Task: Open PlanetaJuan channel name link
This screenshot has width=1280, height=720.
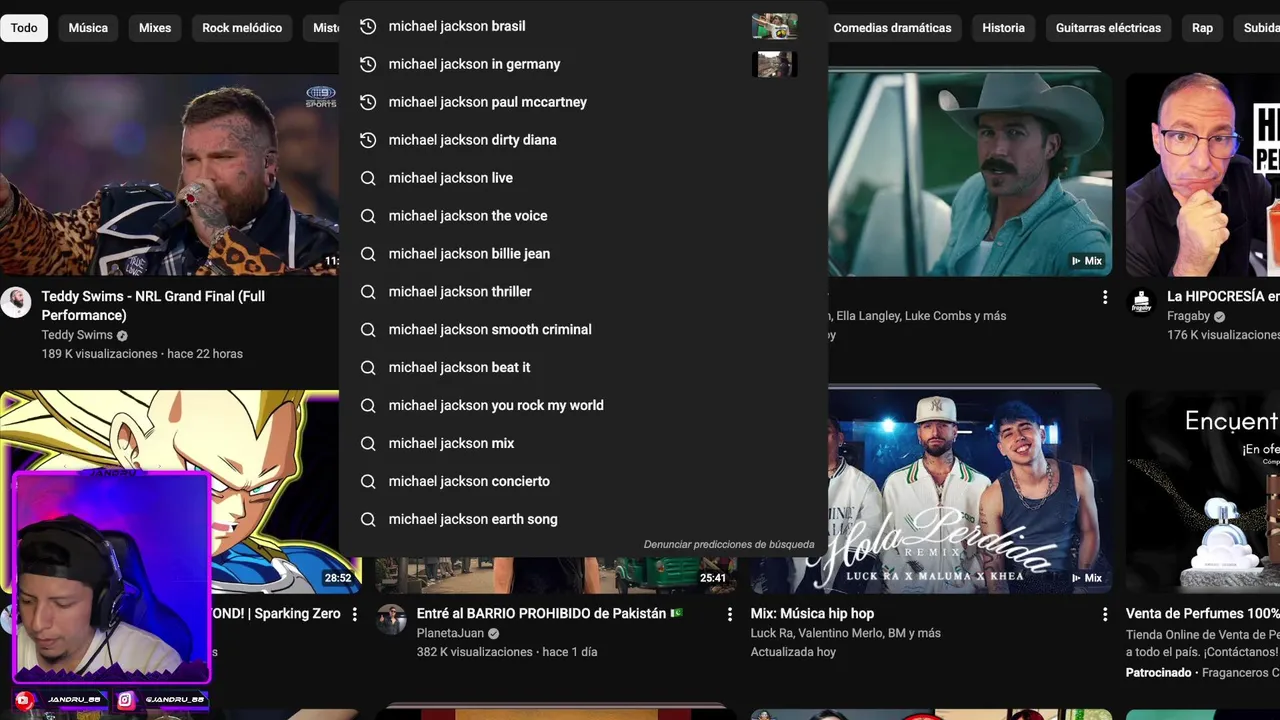Action: coord(450,633)
